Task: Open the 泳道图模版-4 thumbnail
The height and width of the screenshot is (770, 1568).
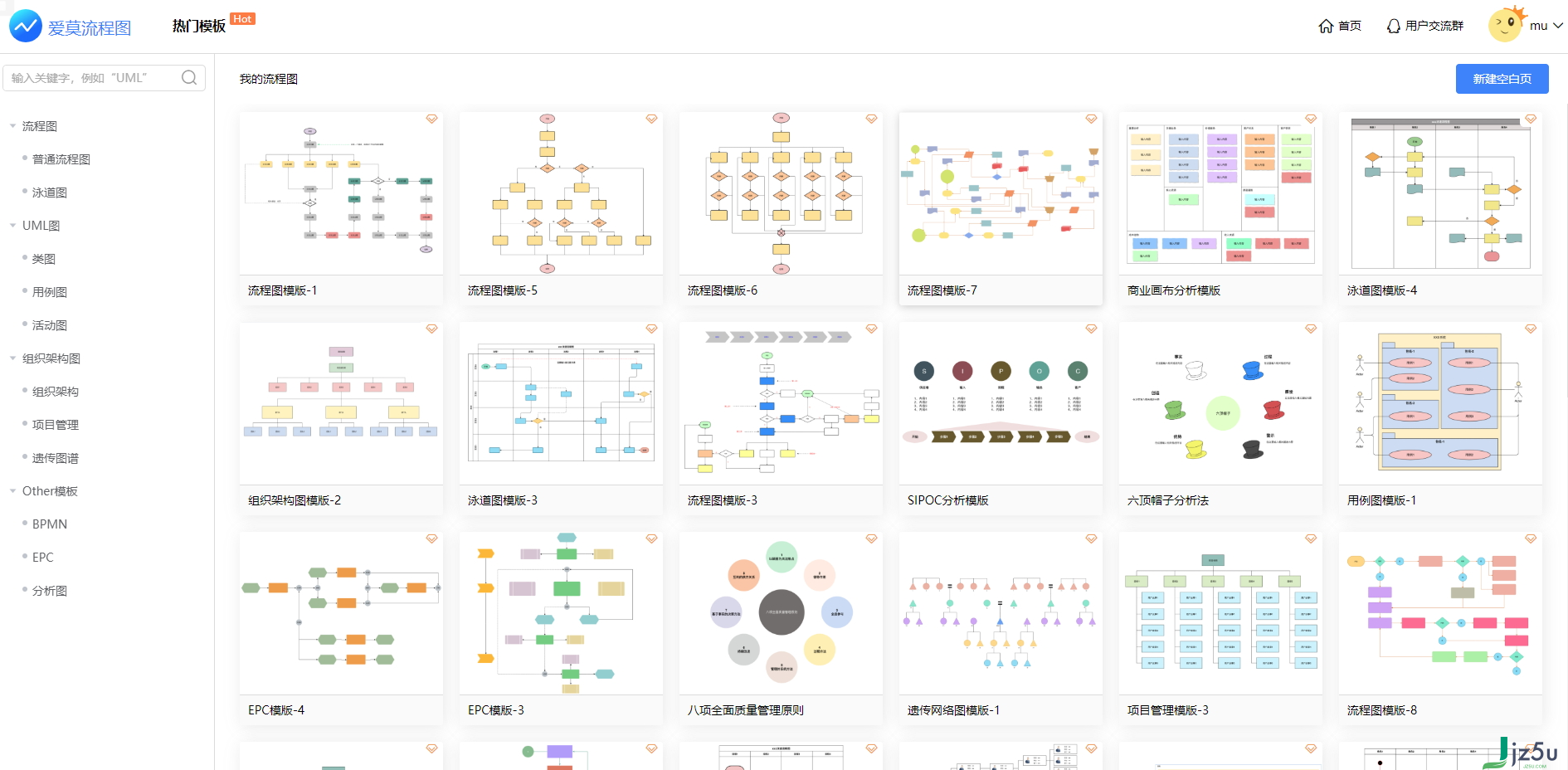Action: click(x=1440, y=193)
